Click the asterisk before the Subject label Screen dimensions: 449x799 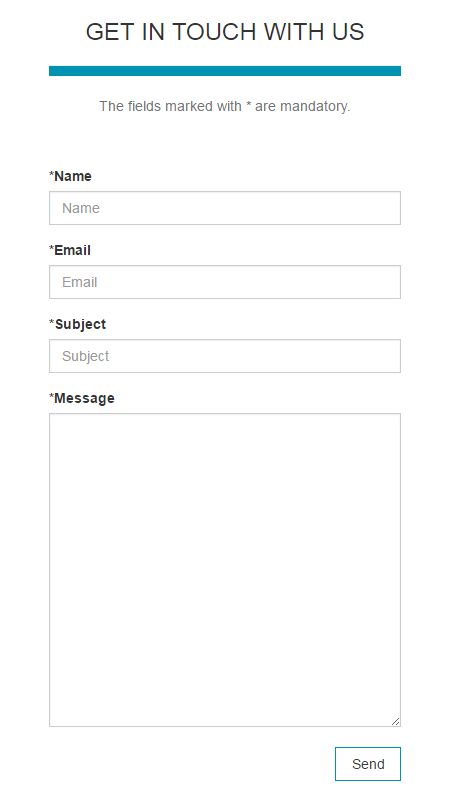51,322
